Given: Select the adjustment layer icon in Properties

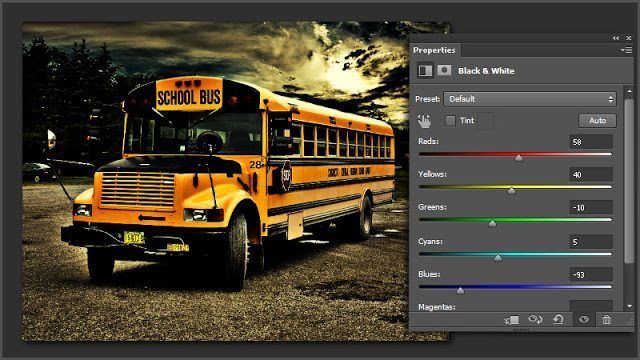Looking at the screenshot, I should point(425,71).
